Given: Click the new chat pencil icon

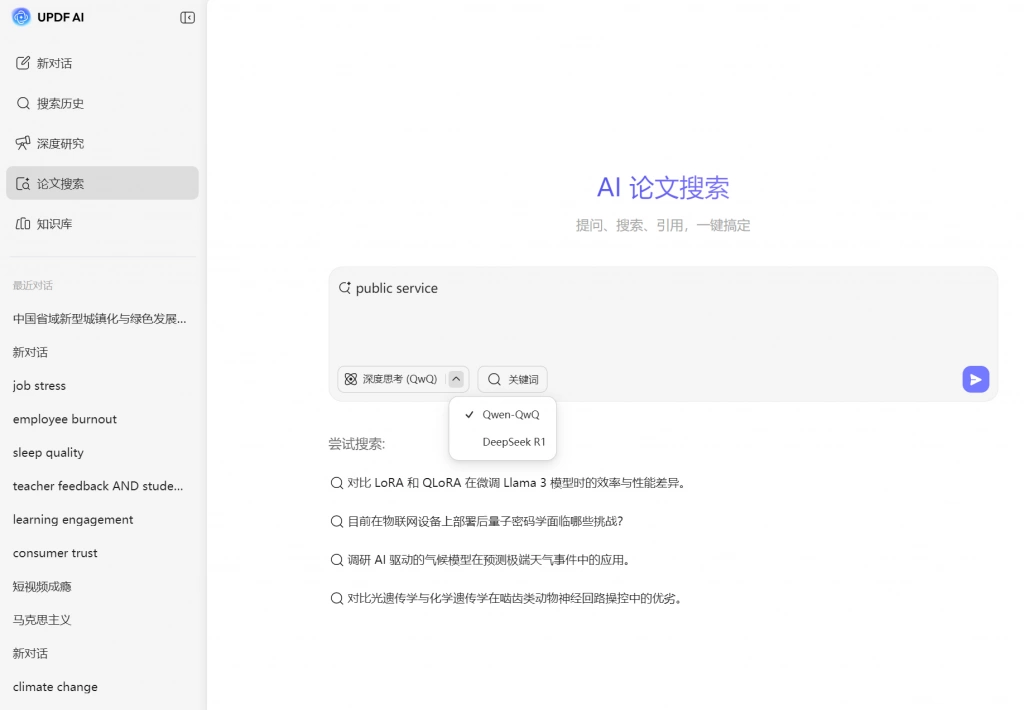Looking at the screenshot, I should (x=23, y=63).
